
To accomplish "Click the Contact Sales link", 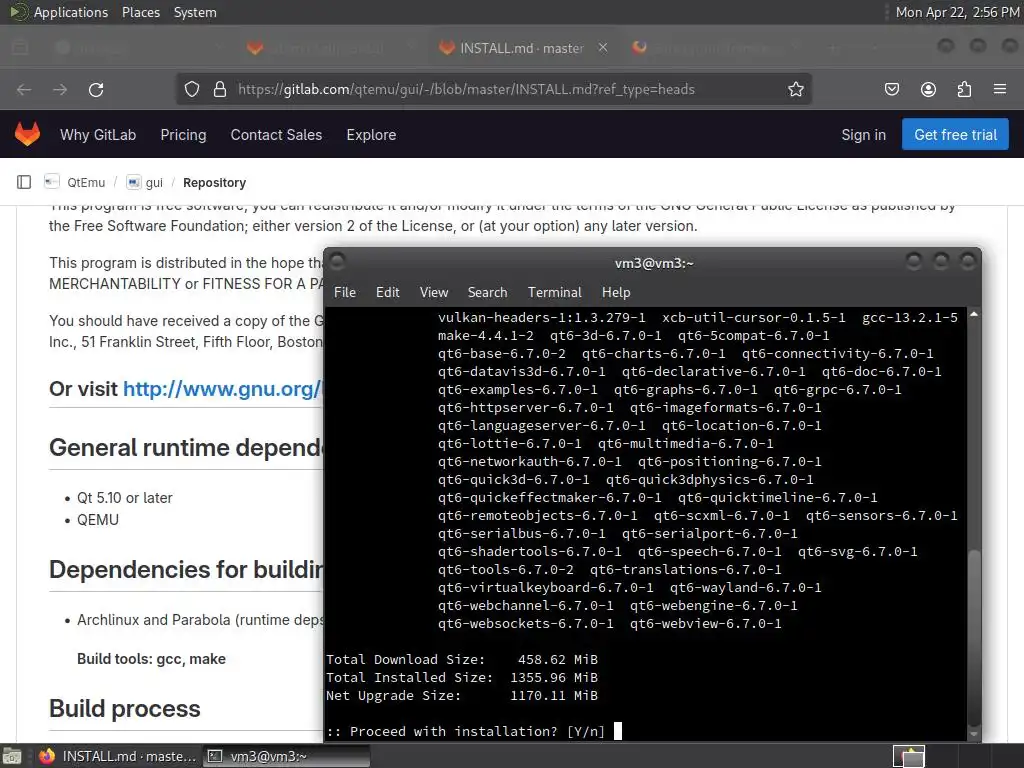I will tap(276, 135).
